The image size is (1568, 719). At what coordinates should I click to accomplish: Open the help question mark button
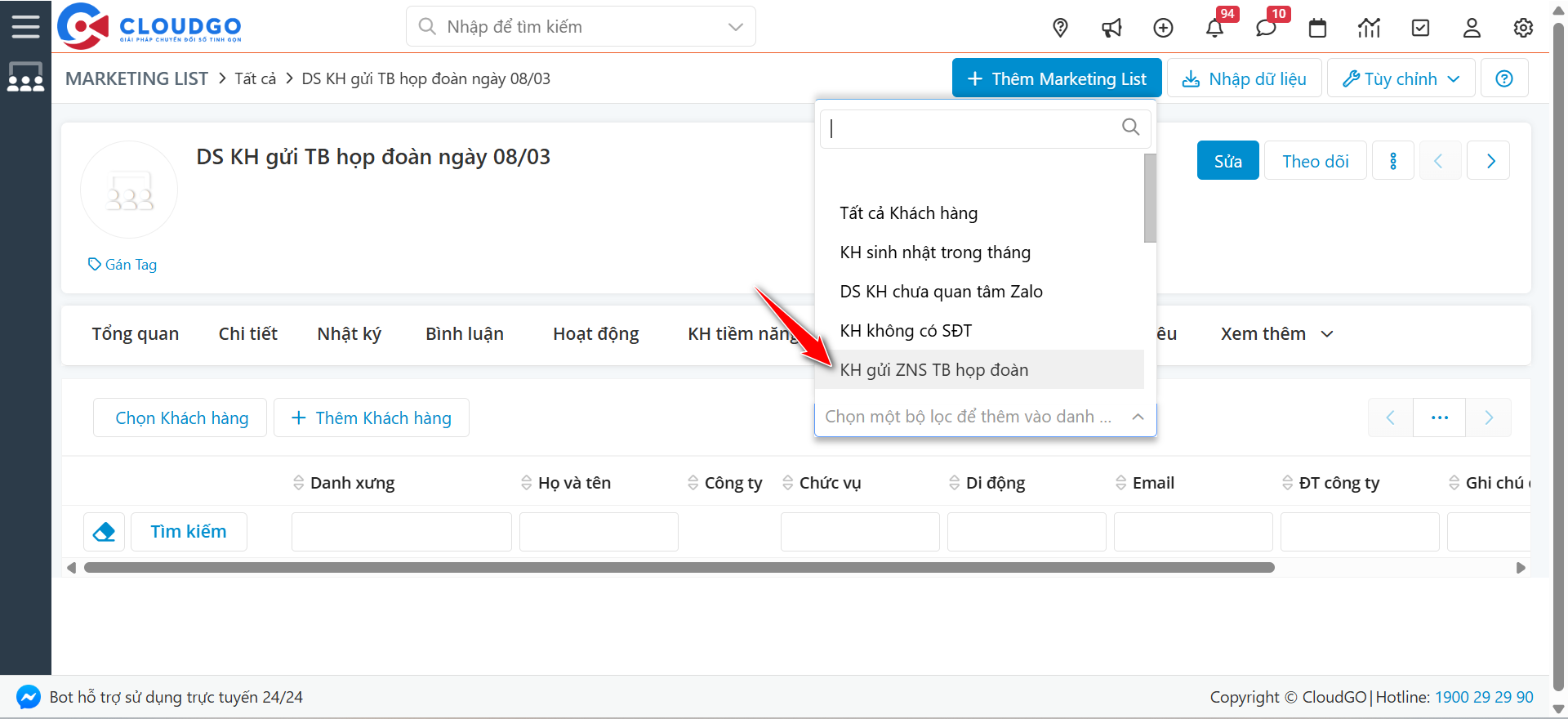[x=1504, y=78]
